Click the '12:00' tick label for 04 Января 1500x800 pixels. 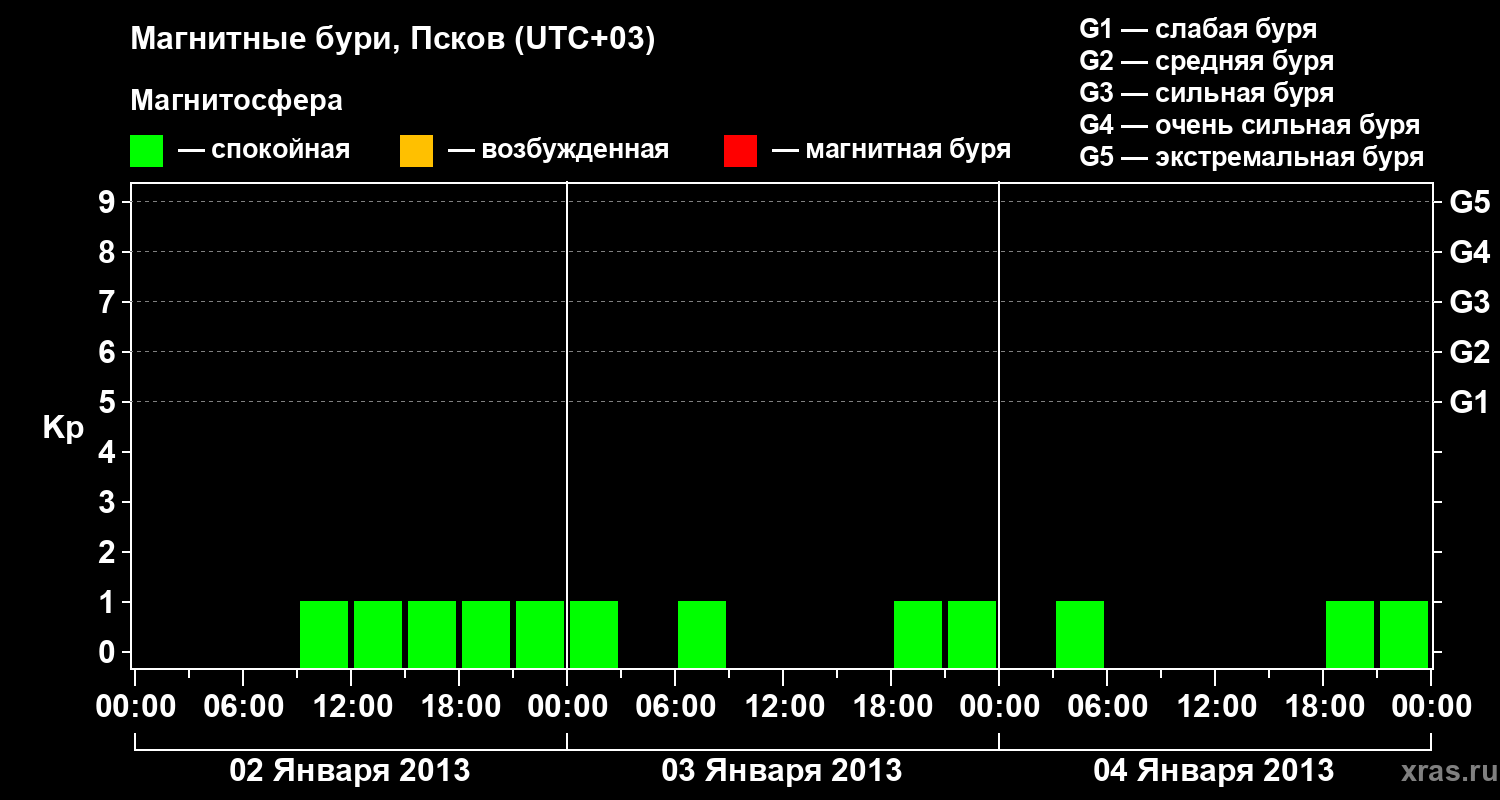1215,706
